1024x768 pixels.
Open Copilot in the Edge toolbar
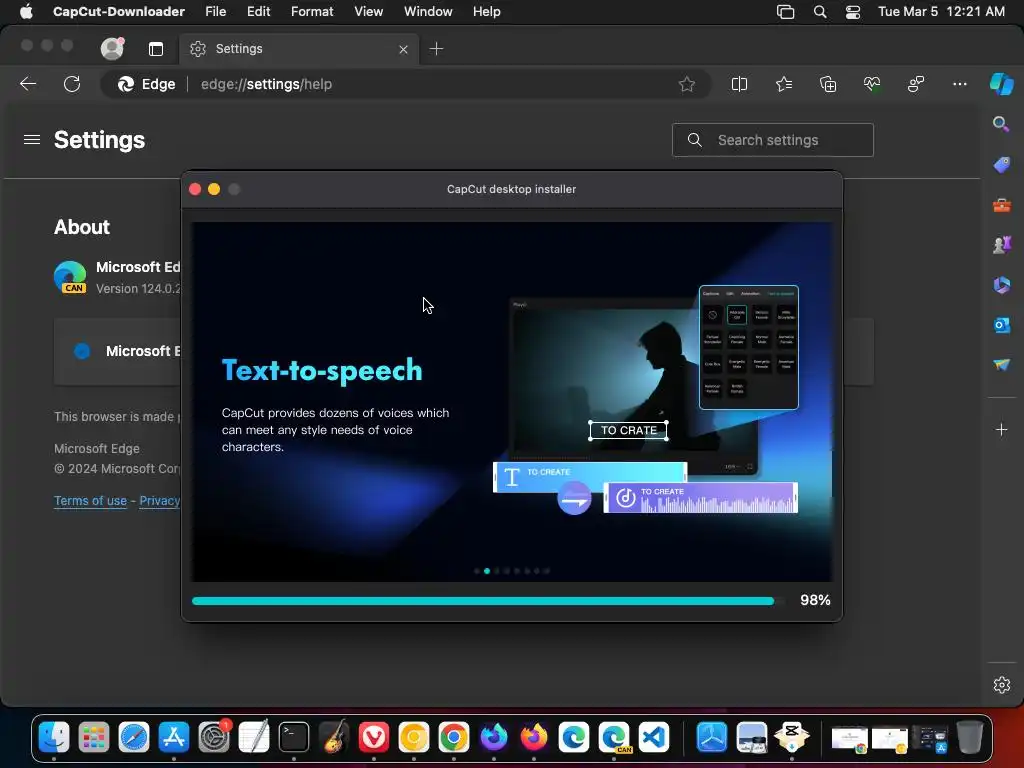[1001, 84]
